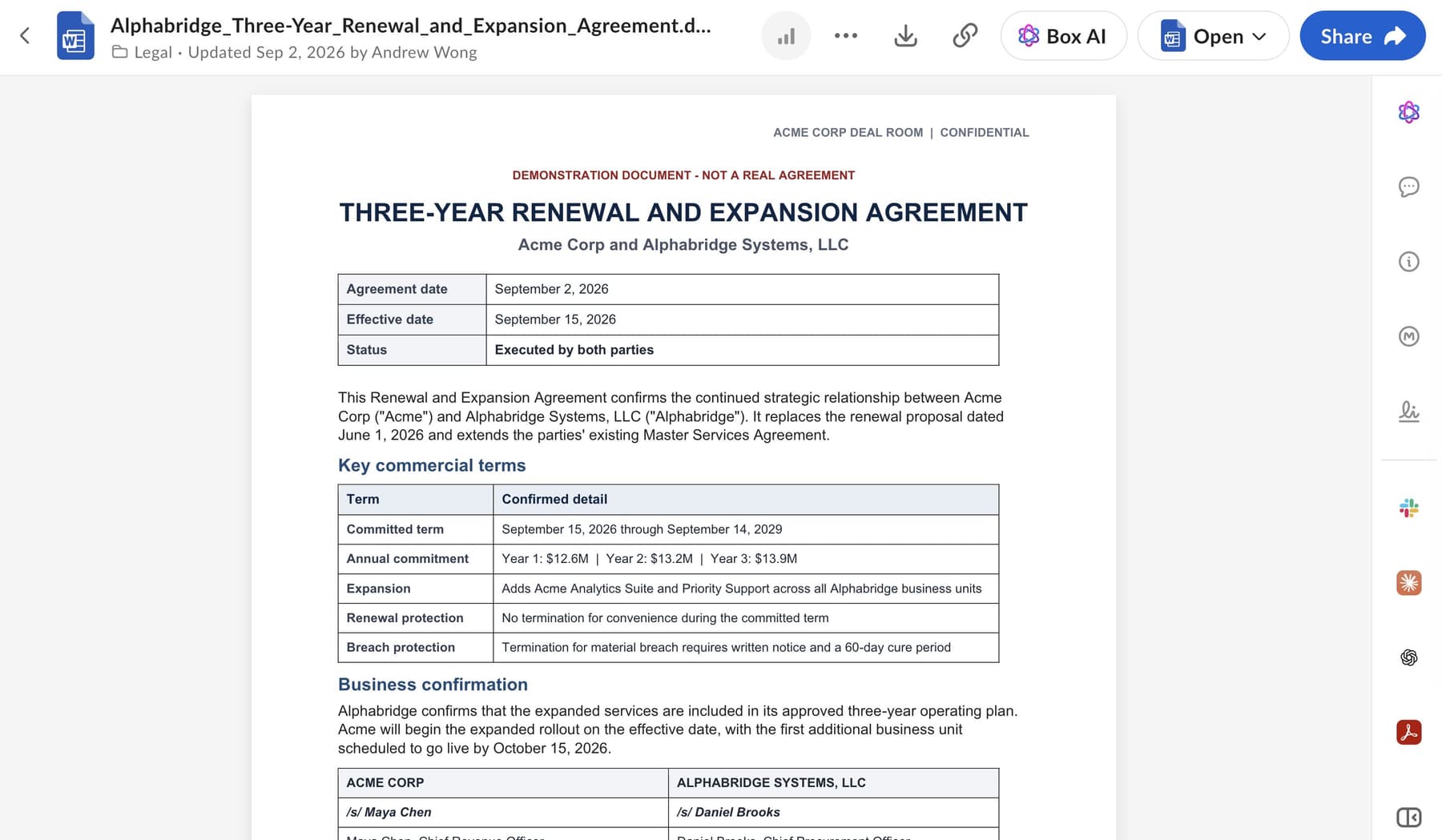Click the Word document file icon
The image size is (1442, 840).
pyautogui.click(x=75, y=36)
